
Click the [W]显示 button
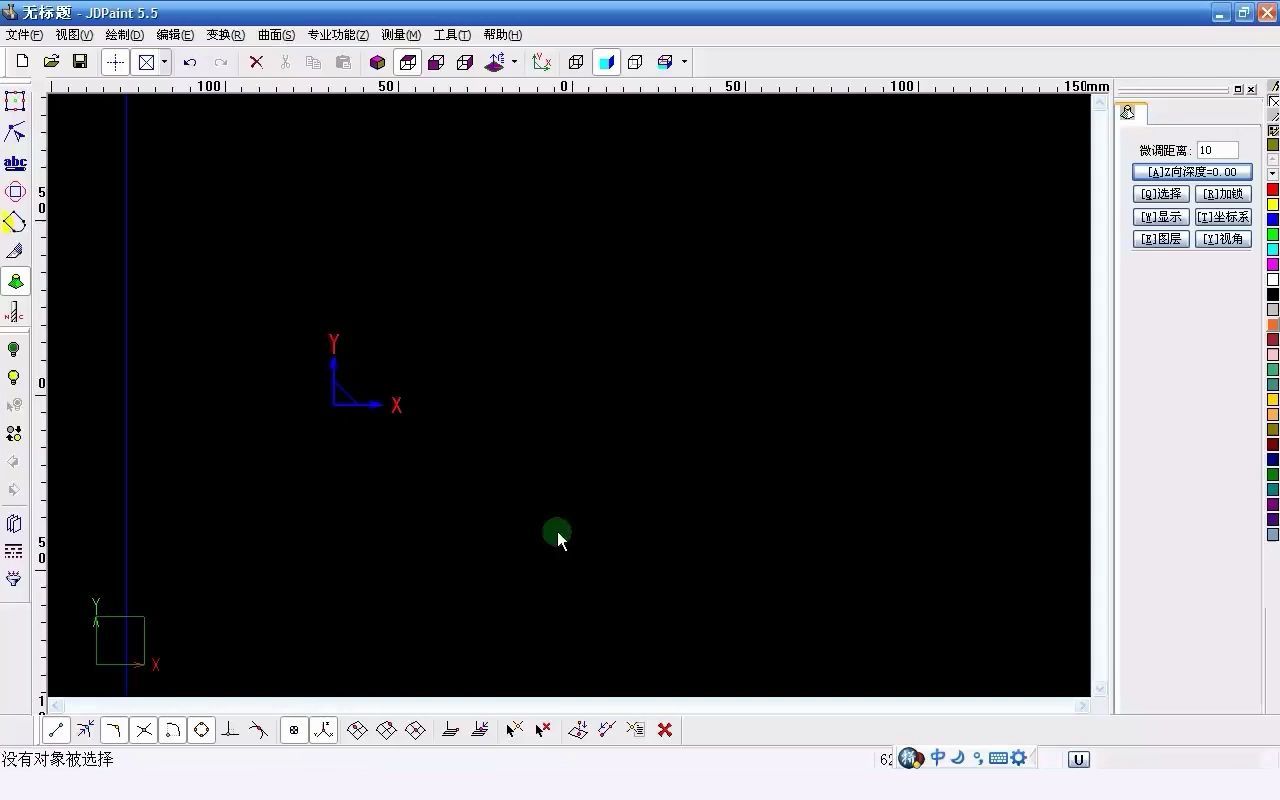[x=1161, y=217]
